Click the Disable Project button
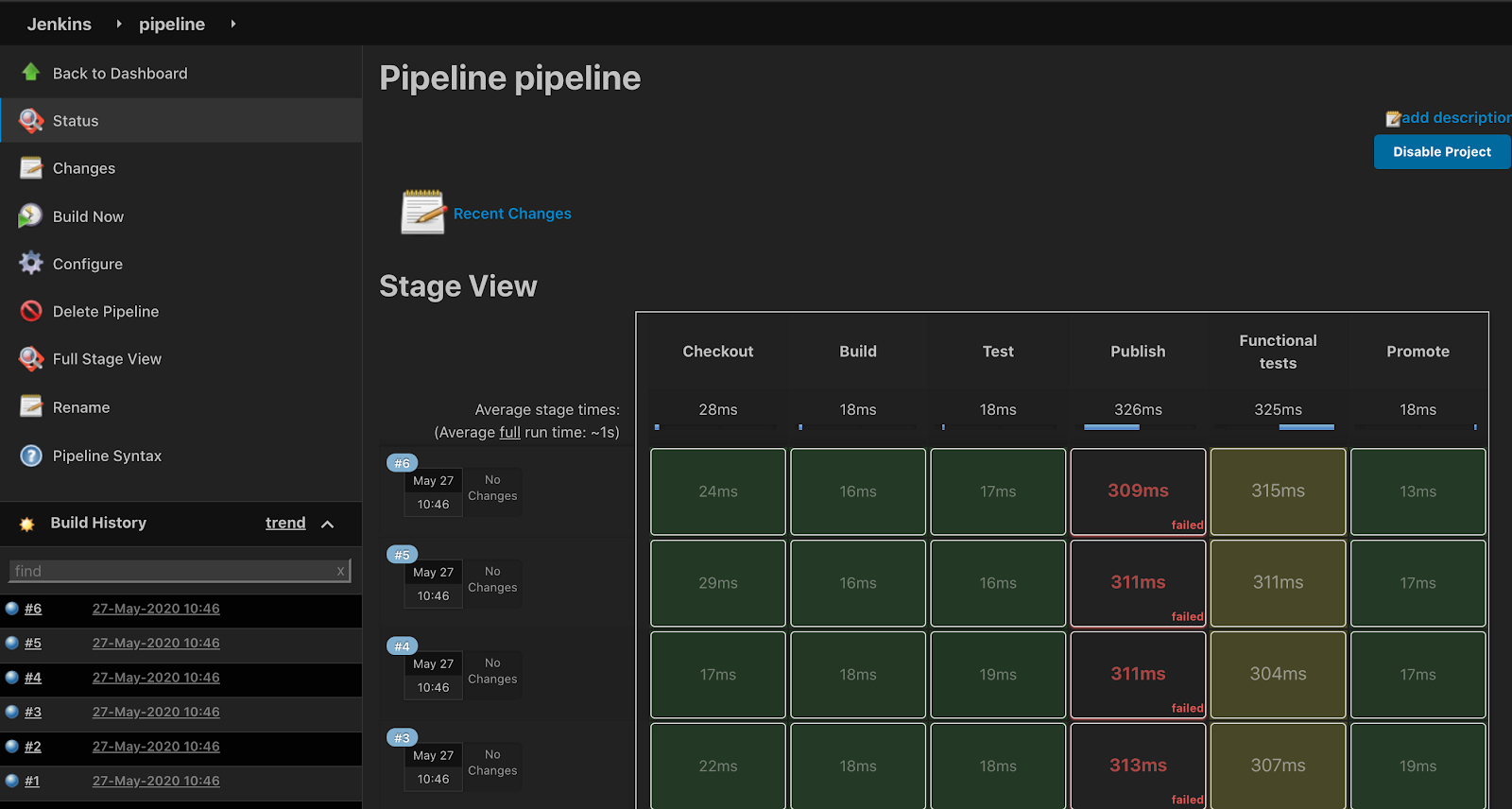1512x809 pixels. [x=1442, y=151]
